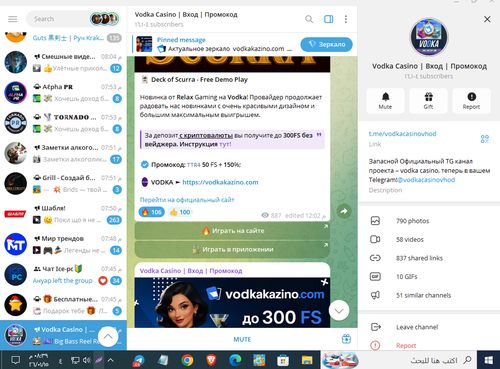Toggle the right info sidebar panel
The height and width of the screenshot is (369, 500).
[x=329, y=19]
